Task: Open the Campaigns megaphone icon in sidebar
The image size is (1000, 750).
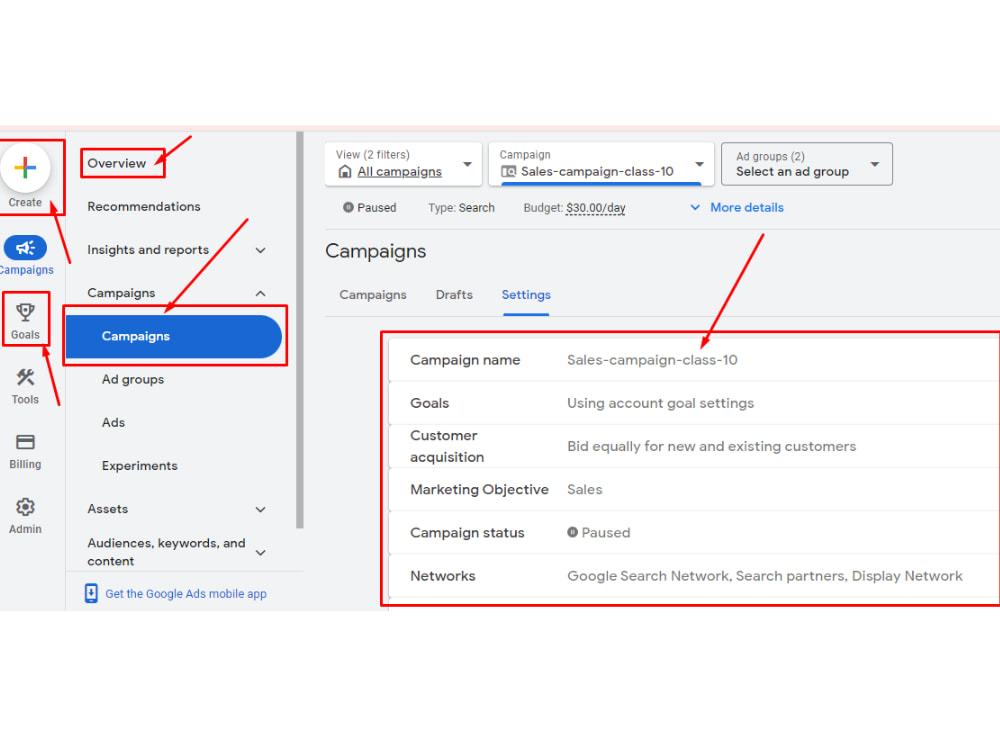Action: pyautogui.click(x=26, y=247)
